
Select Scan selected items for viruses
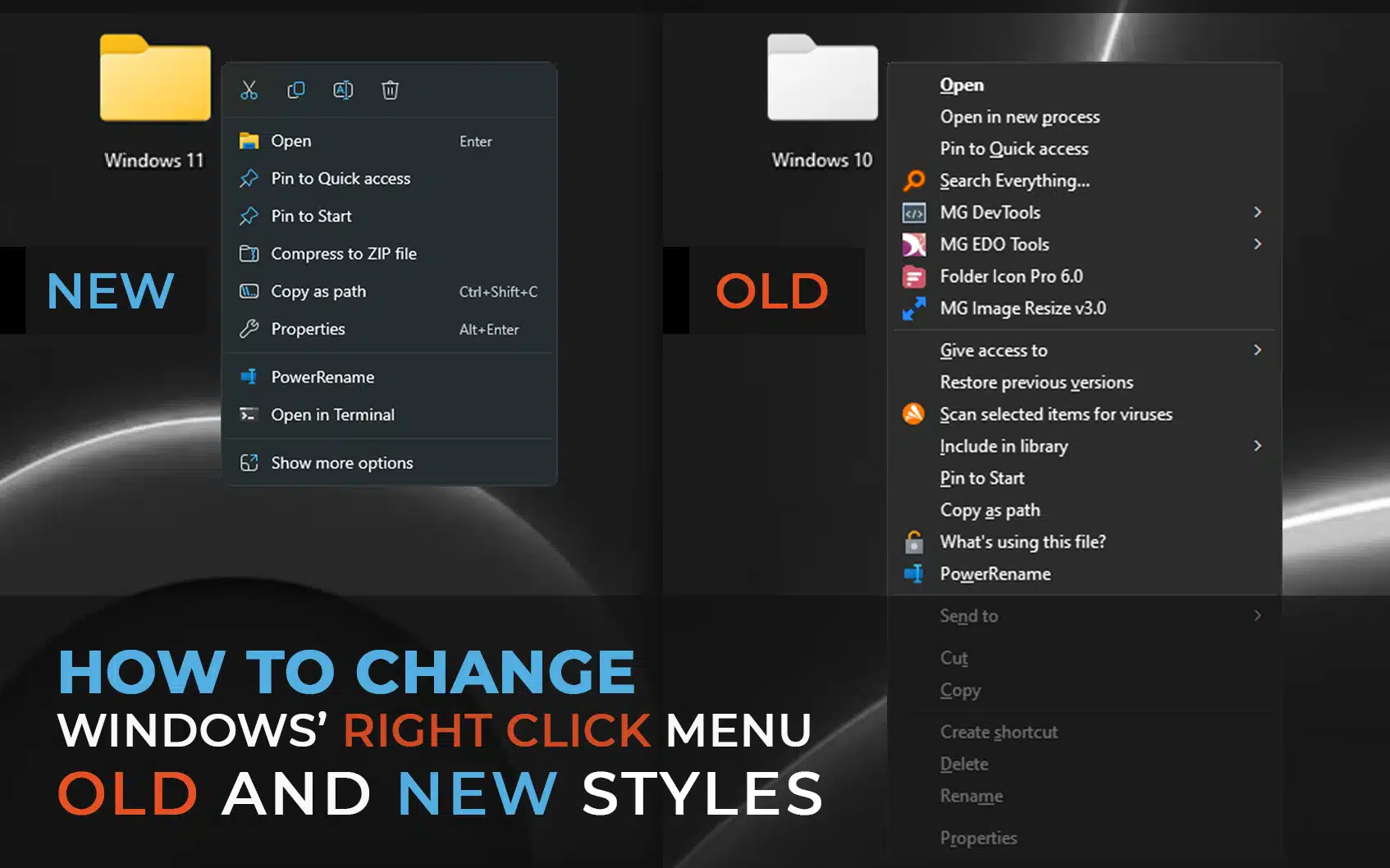point(1085,414)
